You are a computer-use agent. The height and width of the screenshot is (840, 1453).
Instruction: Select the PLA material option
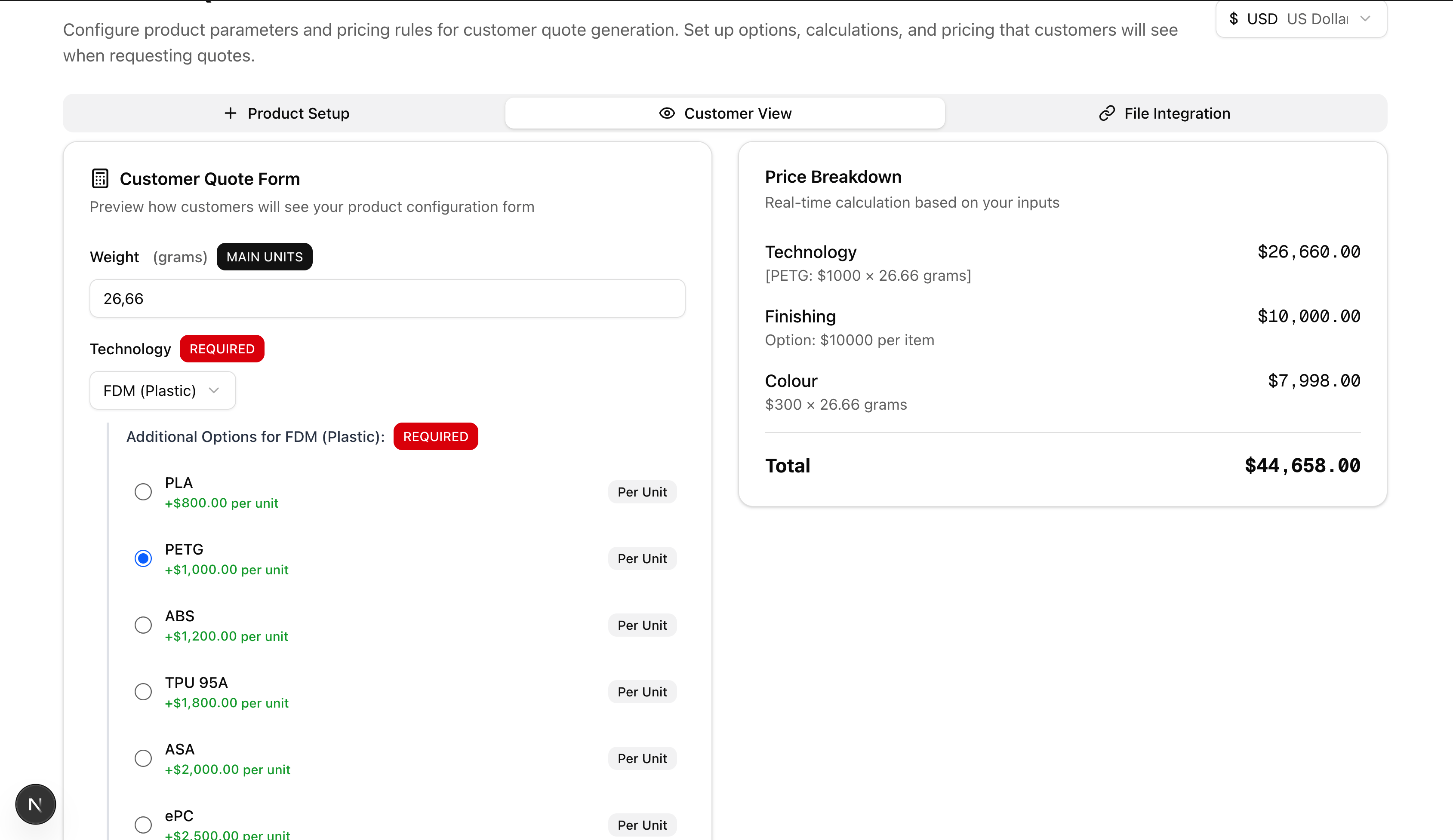[143, 491]
